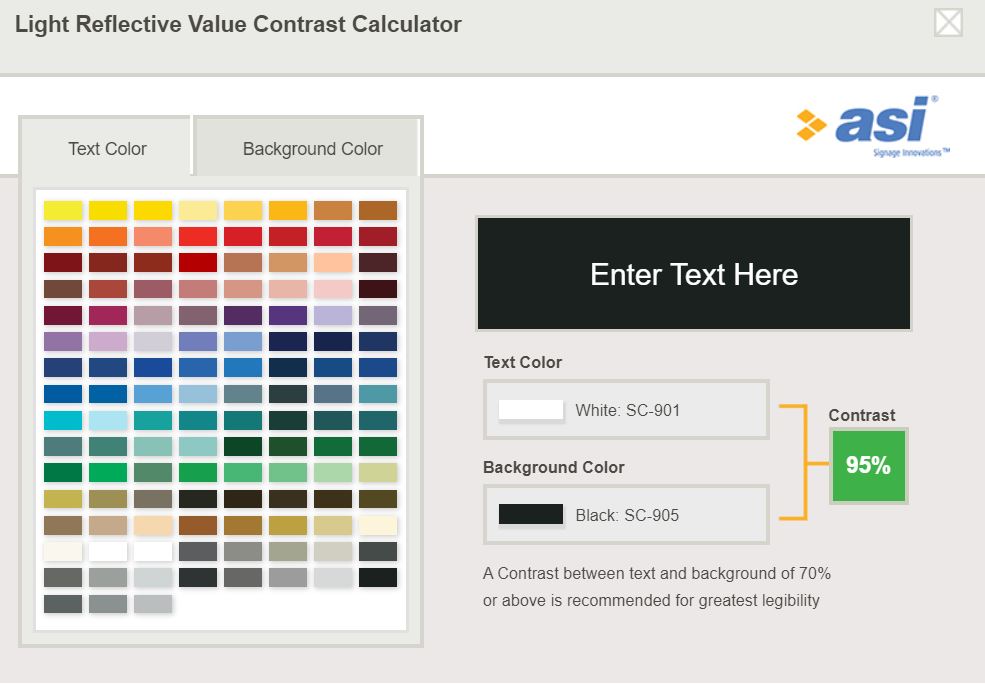985x684 pixels.
Task: Open the Background Color tab
Action: (x=311, y=148)
